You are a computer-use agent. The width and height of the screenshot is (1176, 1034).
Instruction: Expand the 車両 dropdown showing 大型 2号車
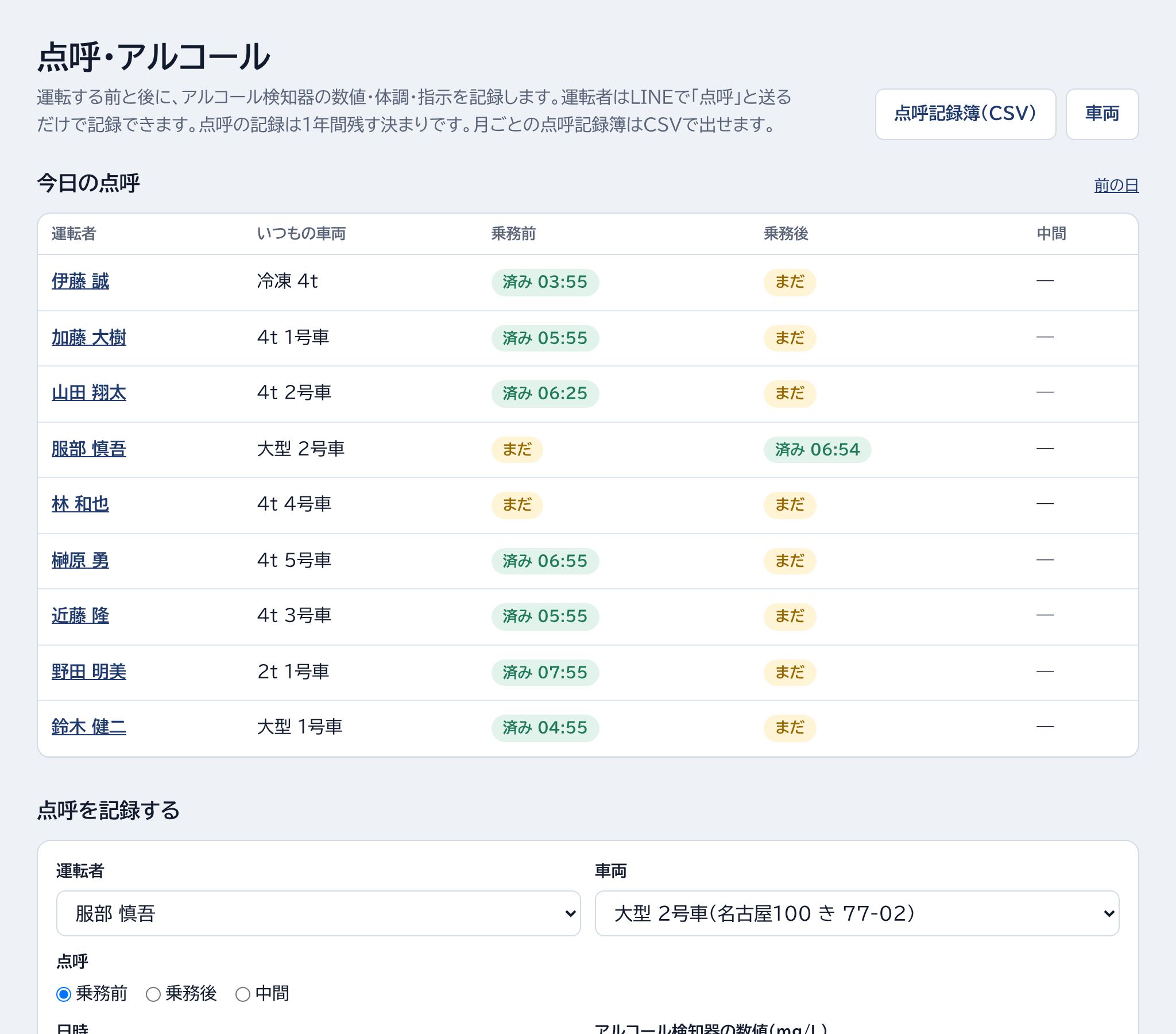(857, 913)
